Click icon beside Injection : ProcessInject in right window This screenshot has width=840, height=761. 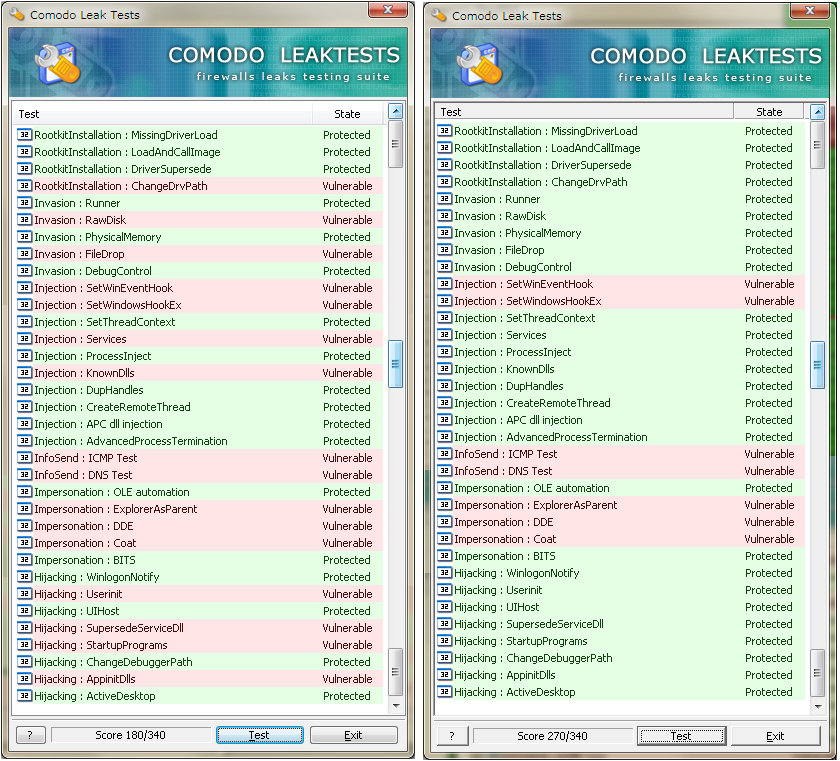[x=445, y=351]
